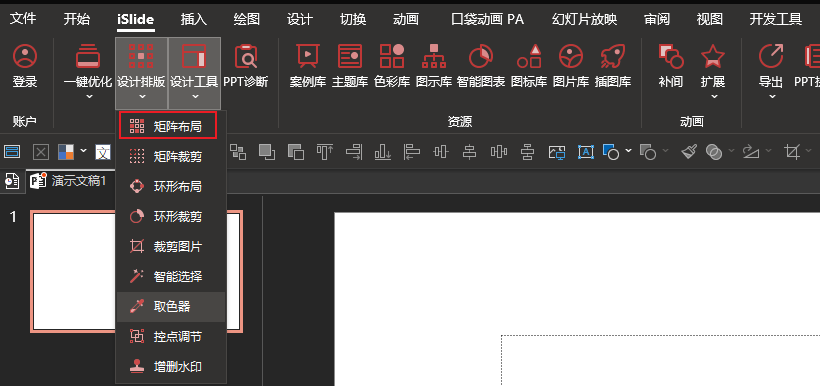Image resolution: width=820 pixels, height=386 pixels.
Task: Switch to the 文件 tab
Action: [24, 19]
